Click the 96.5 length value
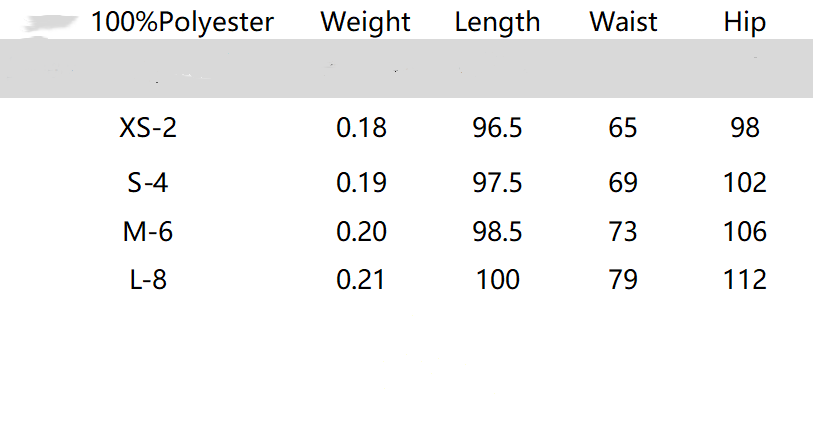 (x=497, y=128)
